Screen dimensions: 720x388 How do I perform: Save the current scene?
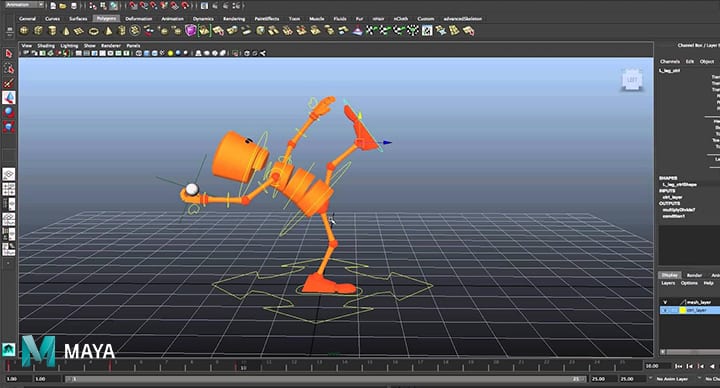(73, 6)
